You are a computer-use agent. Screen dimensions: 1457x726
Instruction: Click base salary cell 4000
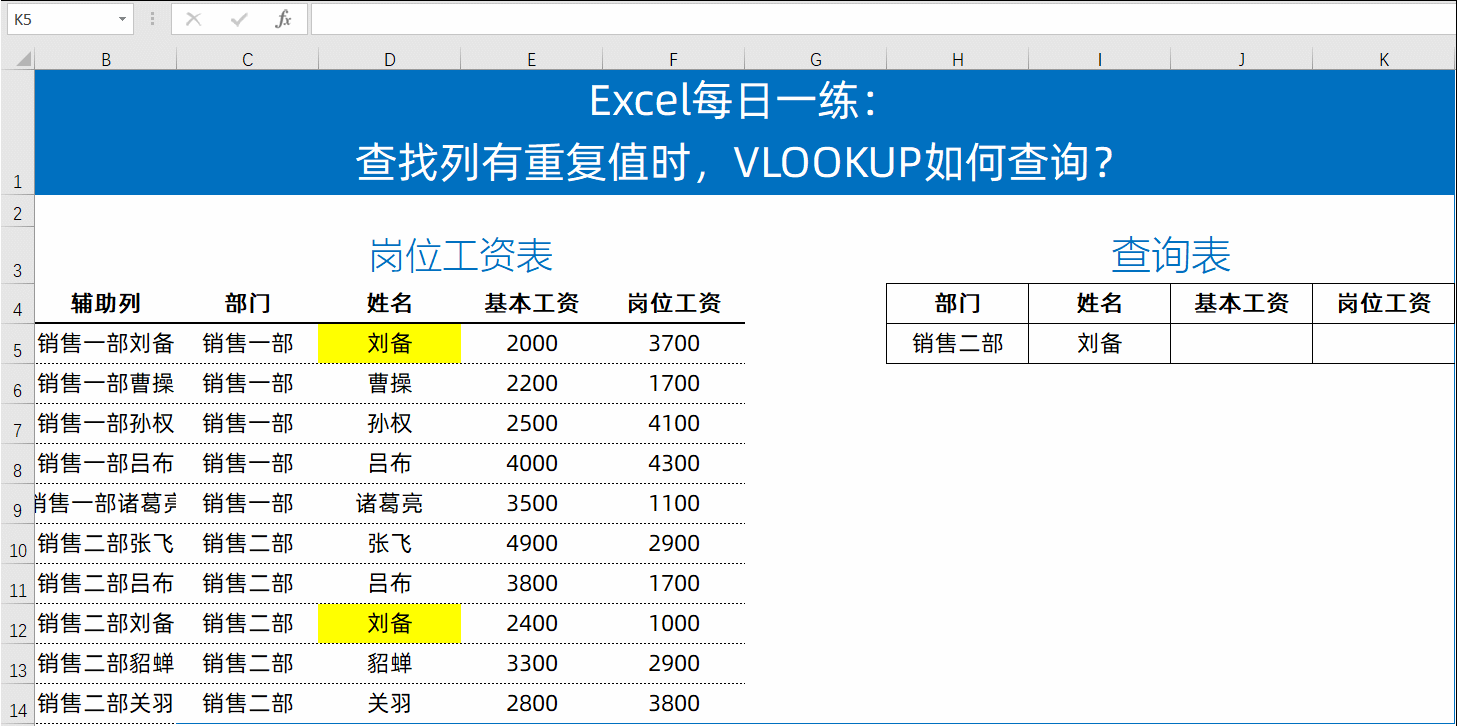[532, 464]
